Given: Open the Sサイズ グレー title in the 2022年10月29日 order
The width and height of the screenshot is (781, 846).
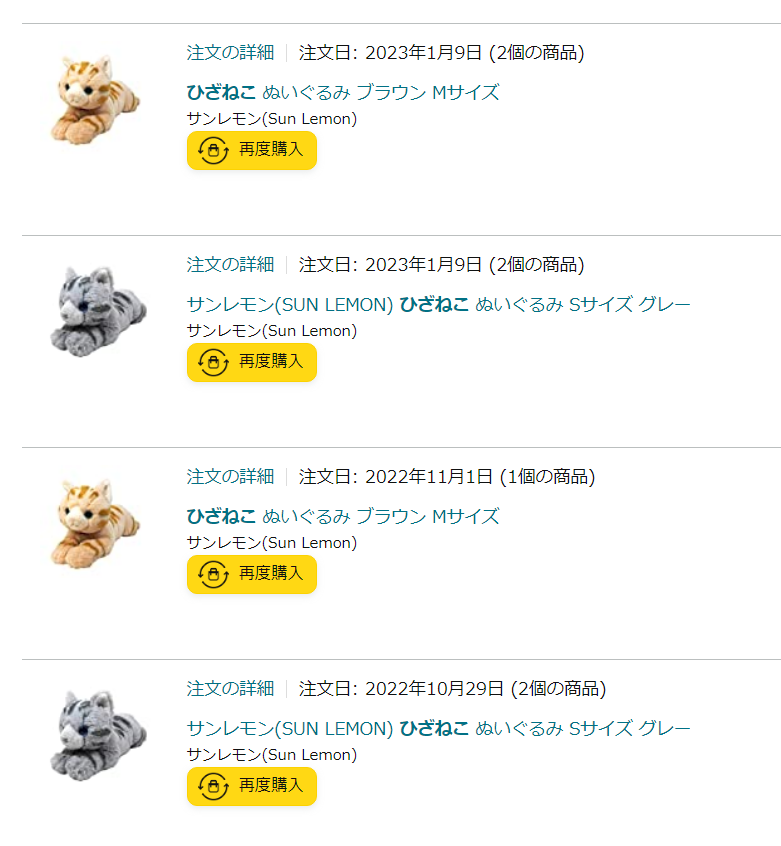Looking at the screenshot, I should click(x=438, y=729).
